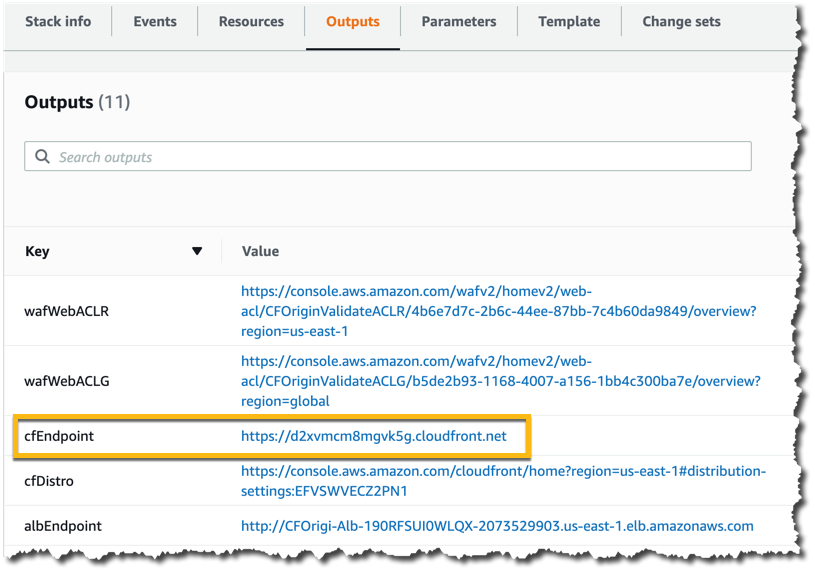
Task: Select the wafWebACLG key cell
Action: (x=67, y=381)
